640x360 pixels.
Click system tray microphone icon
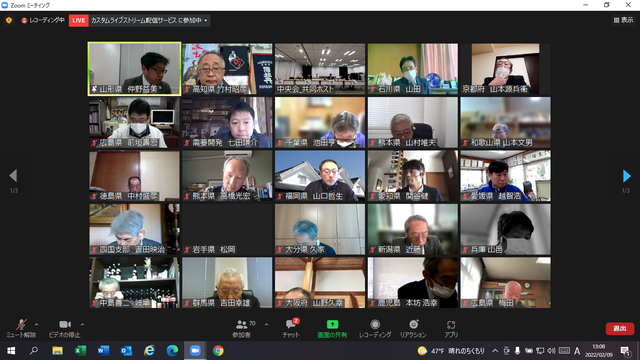coord(517,351)
